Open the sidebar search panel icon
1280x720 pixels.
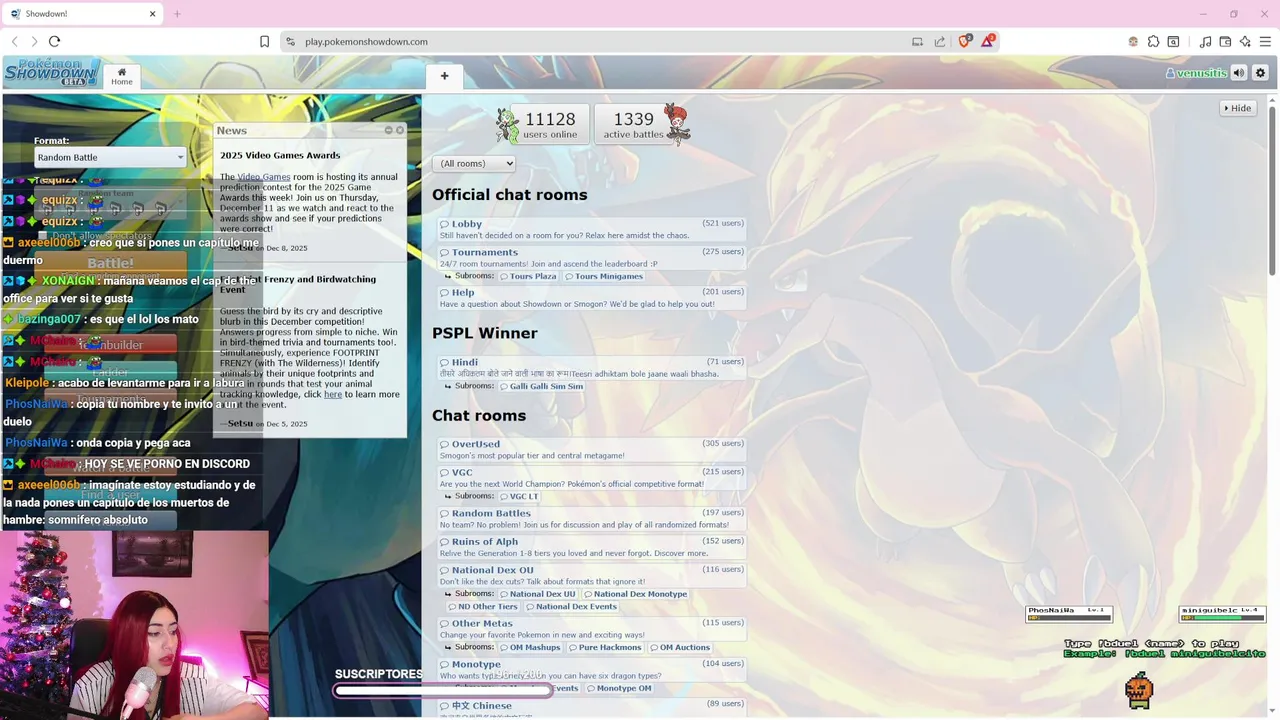pyautogui.click(x=1173, y=41)
